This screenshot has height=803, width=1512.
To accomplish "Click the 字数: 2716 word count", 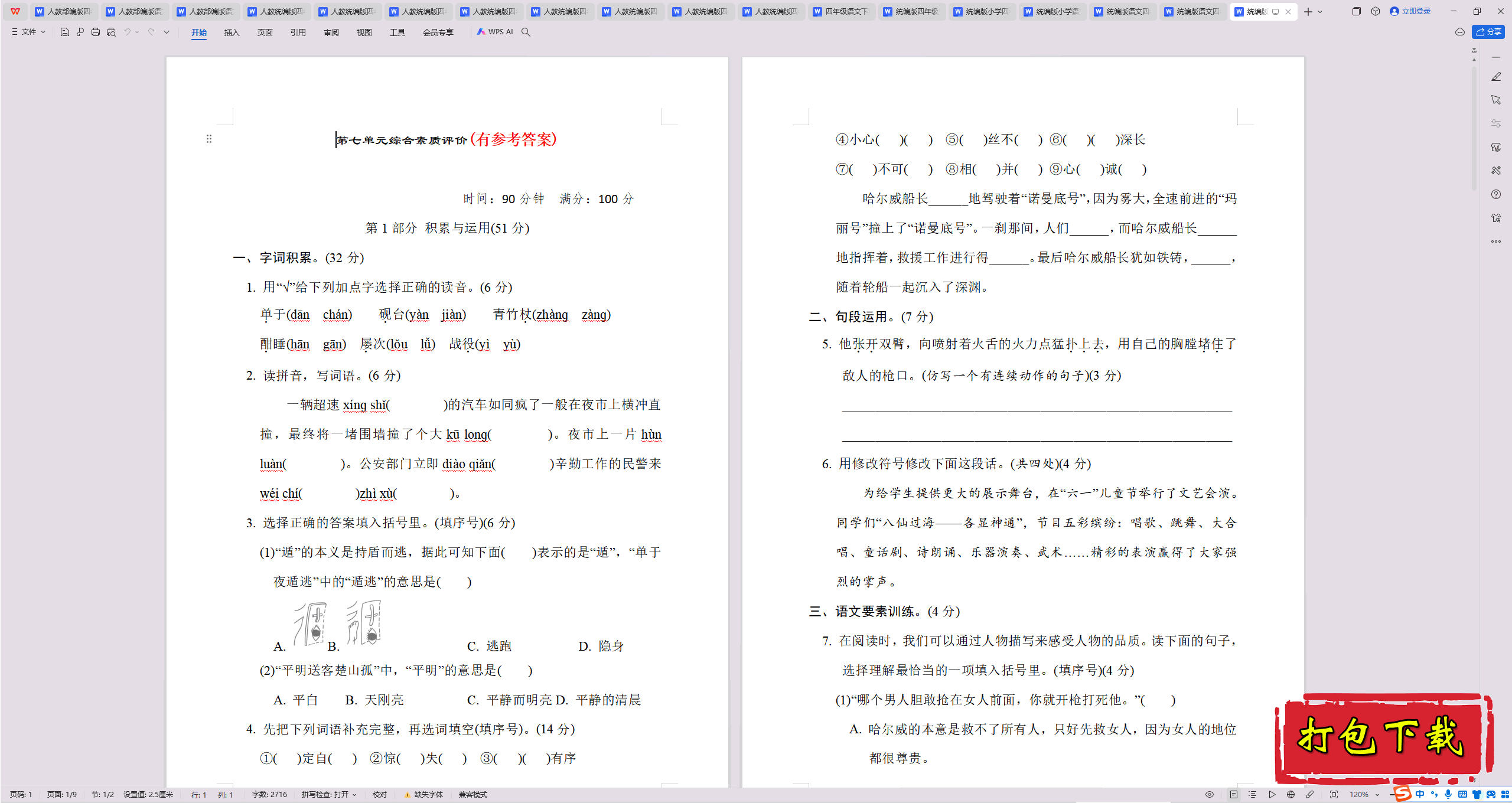I will pyautogui.click(x=269, y=795).
